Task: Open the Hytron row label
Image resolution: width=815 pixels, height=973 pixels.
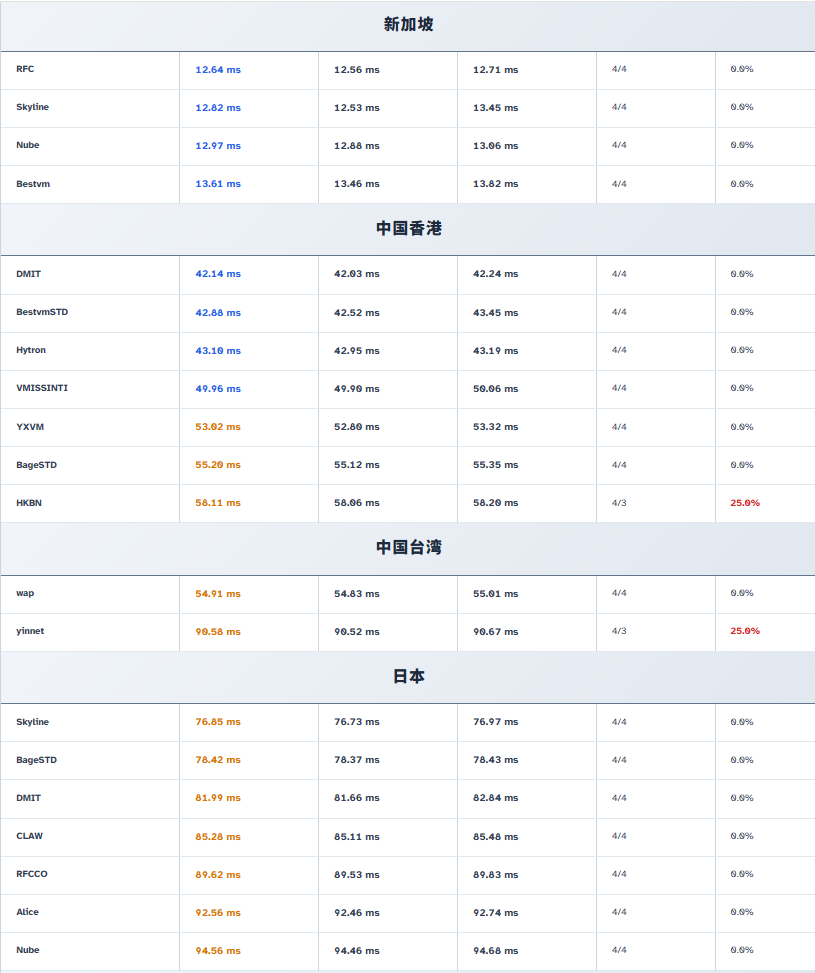Action: pyautogui.click(x=31, y=350)
